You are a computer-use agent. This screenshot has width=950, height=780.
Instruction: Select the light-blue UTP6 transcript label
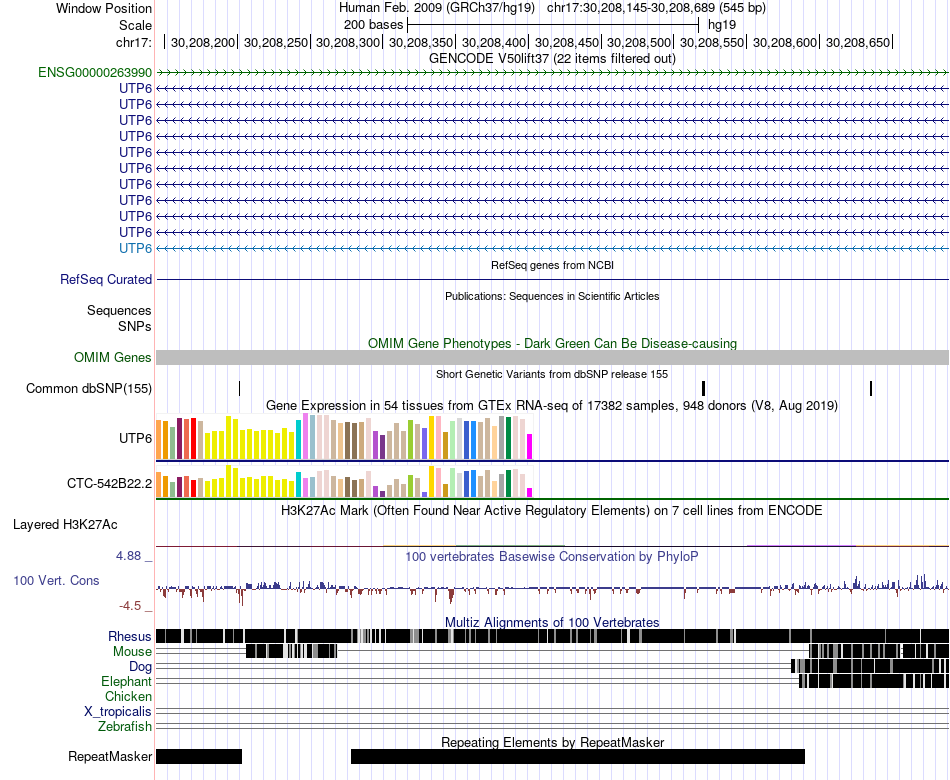pyautogui.click(x=135, y=248)
